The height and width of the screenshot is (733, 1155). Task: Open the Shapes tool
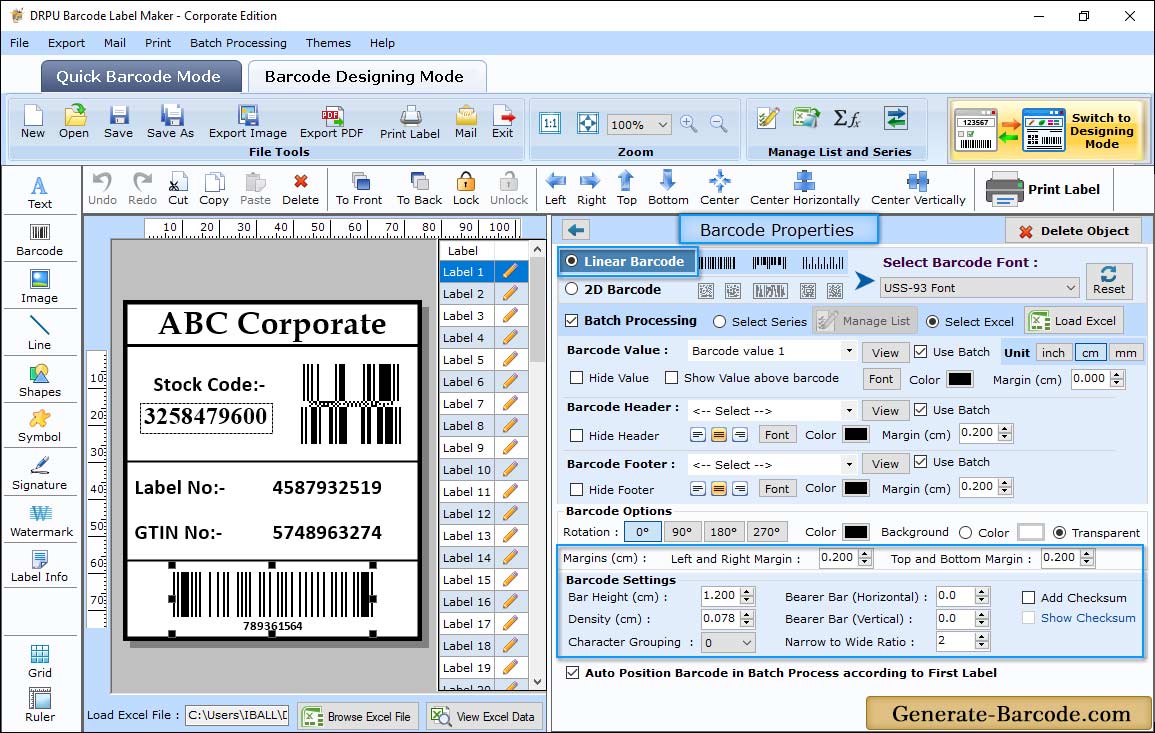(40, 381)
